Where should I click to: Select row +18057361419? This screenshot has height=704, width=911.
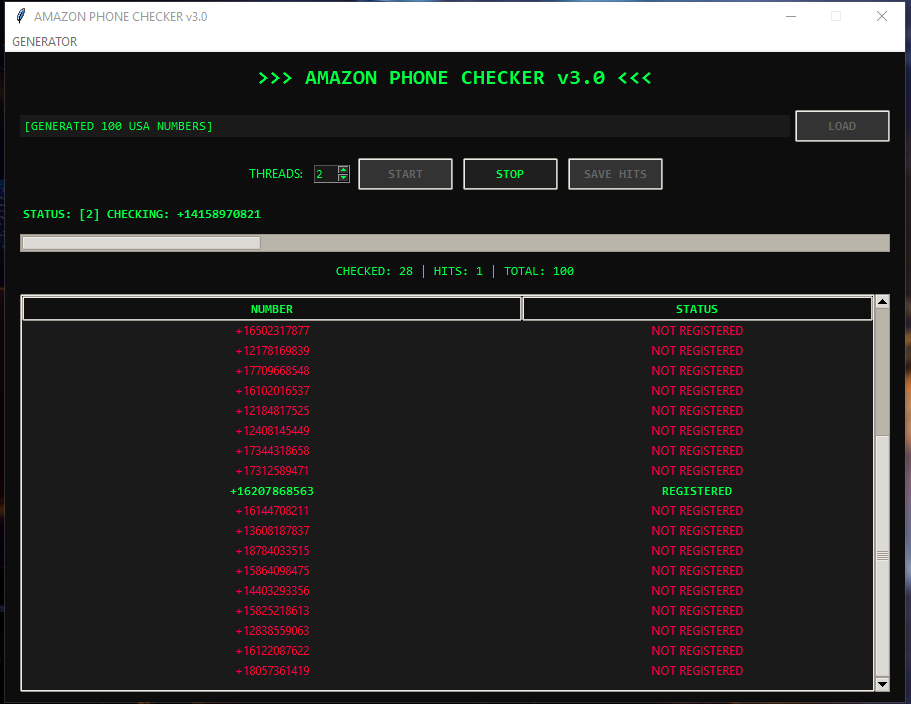pyautogui.click(x=447, y=671)
